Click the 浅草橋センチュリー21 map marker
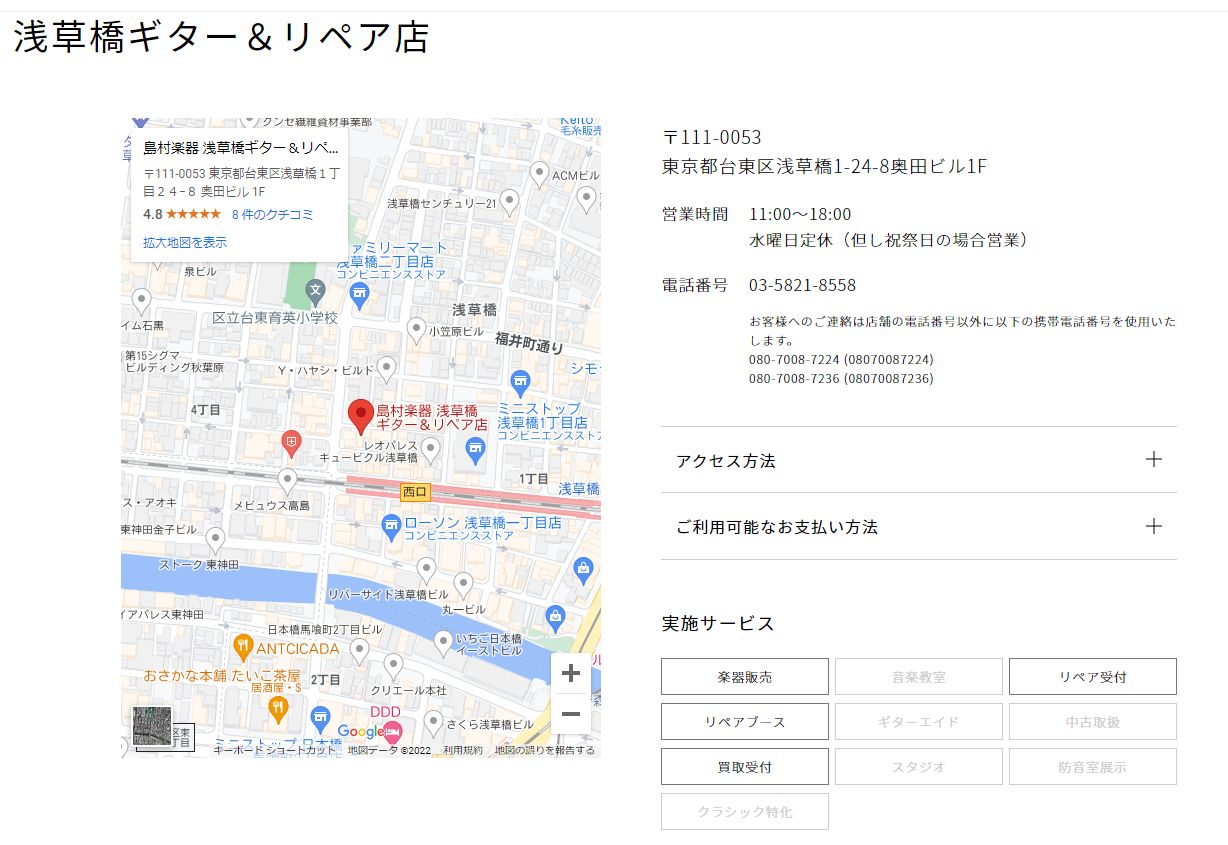 coord(509,202)
